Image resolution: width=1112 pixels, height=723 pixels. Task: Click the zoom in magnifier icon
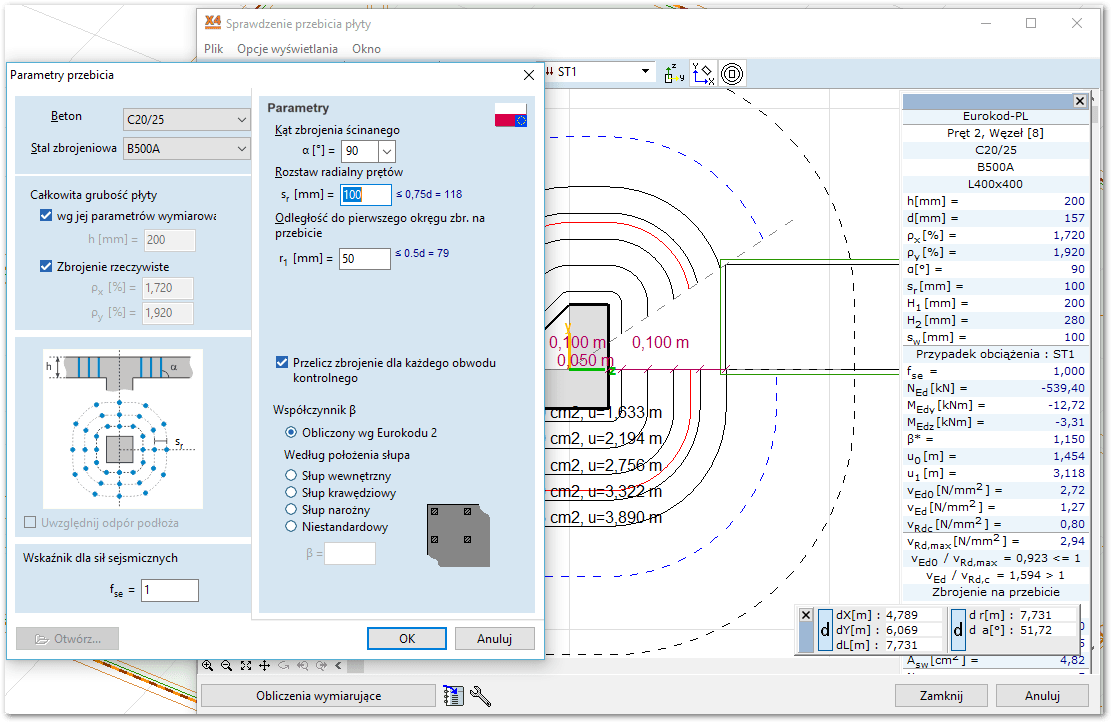[x=208, y=666]
